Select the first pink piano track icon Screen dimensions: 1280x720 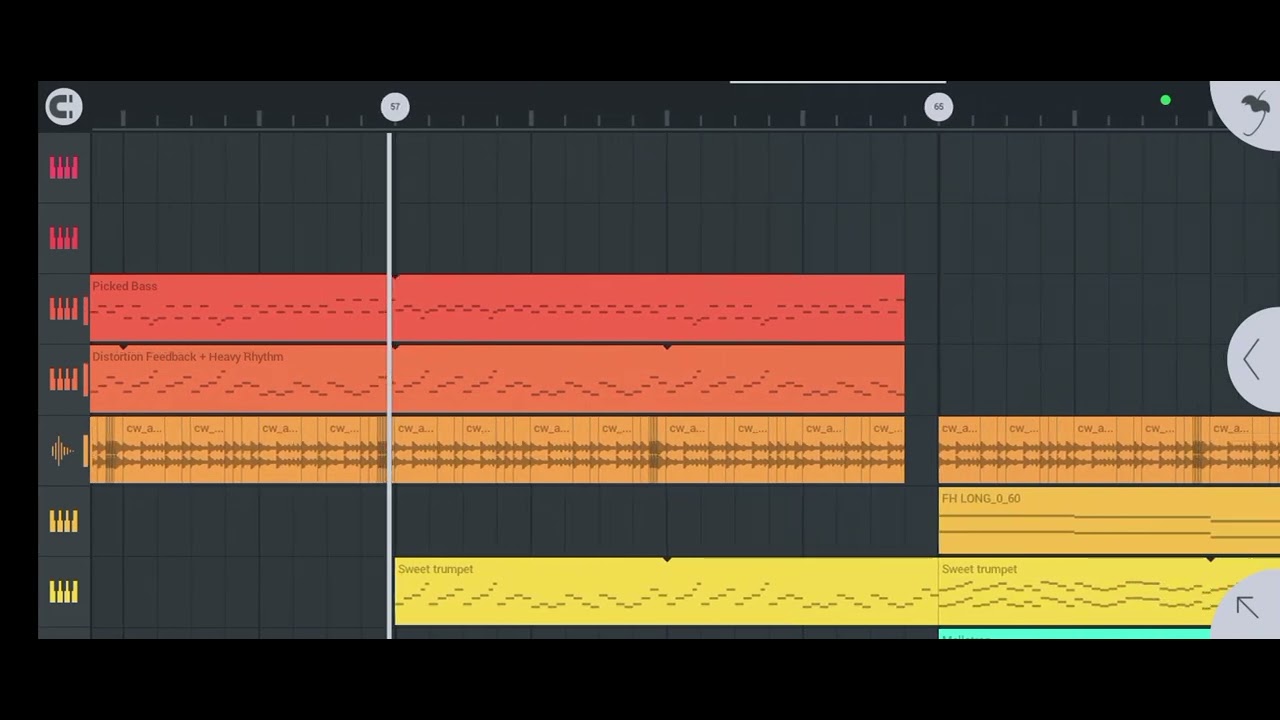coord(64,167)
